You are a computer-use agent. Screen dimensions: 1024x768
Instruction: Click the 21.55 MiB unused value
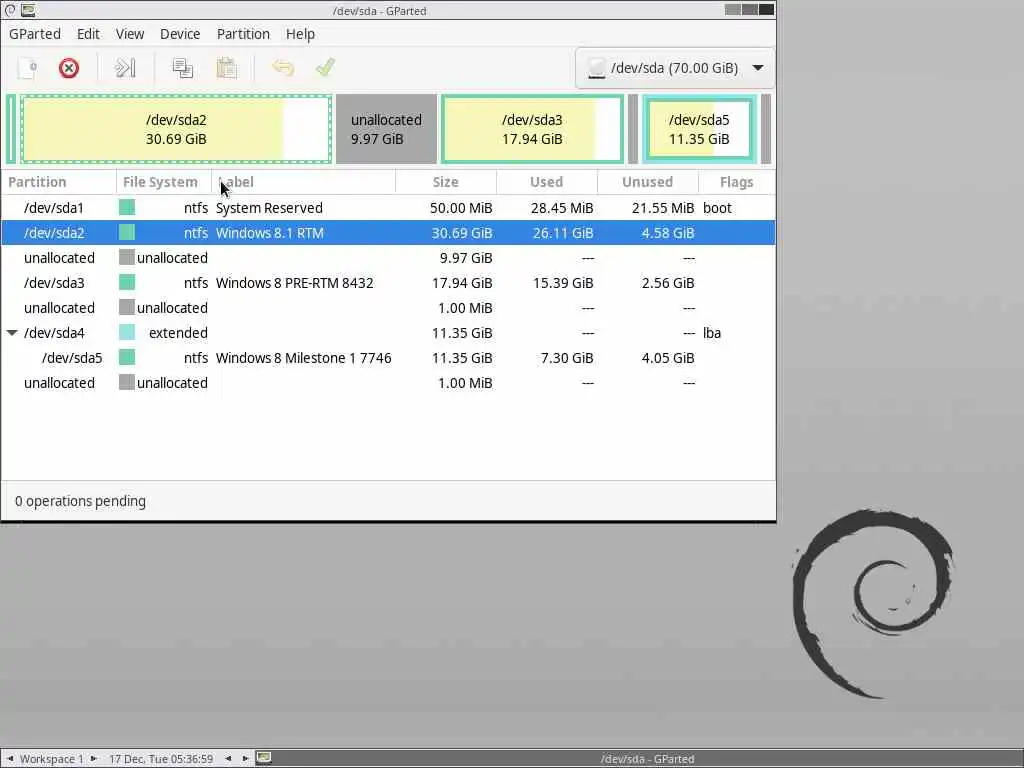pos(663,208)
